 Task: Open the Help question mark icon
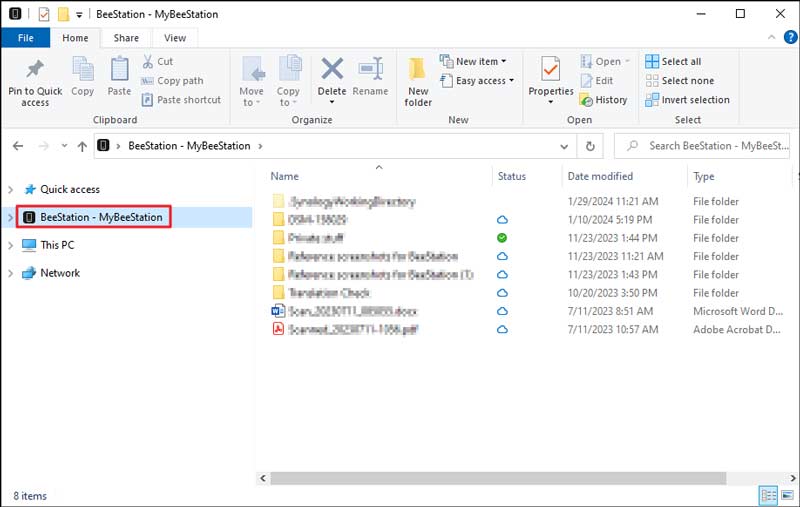pos(790,37)
